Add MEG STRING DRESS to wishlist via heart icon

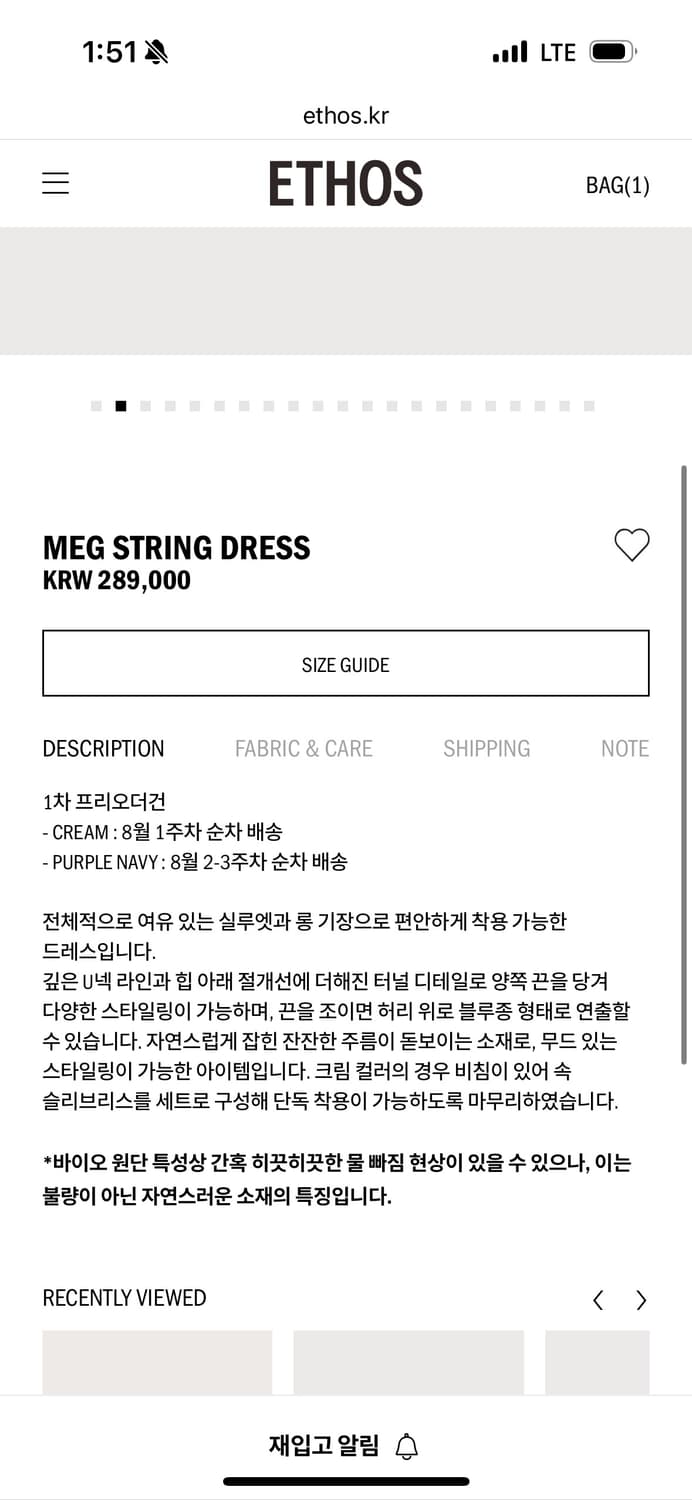click(631, 545)
